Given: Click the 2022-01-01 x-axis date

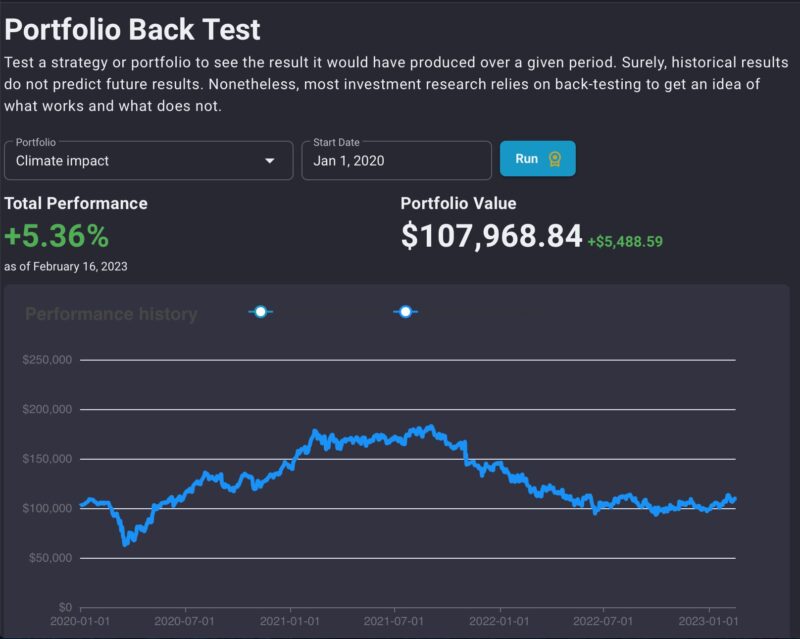Looking at the screenshot, I should [x=499, y=621].
